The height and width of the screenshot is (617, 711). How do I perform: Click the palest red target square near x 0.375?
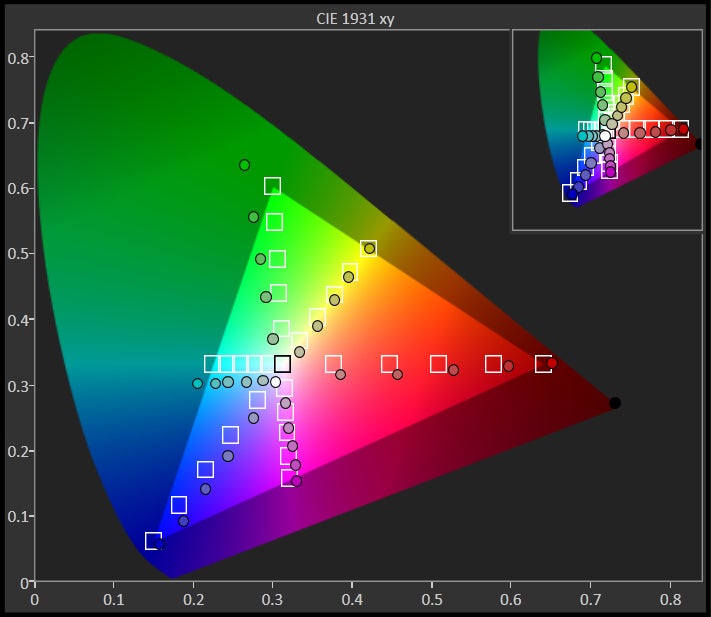point(333,364)
